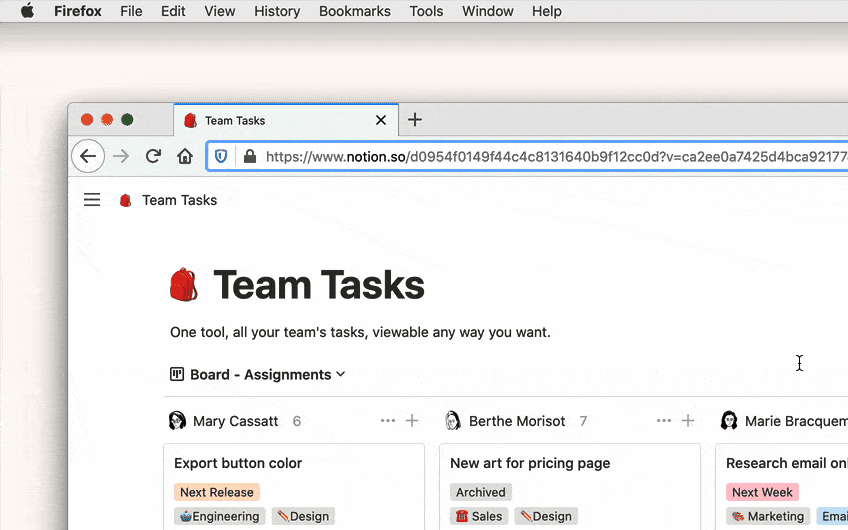The height and width of the screenshot is (530, 848).
Task: Reload the page in Firefox
Action: click(153, 156)
